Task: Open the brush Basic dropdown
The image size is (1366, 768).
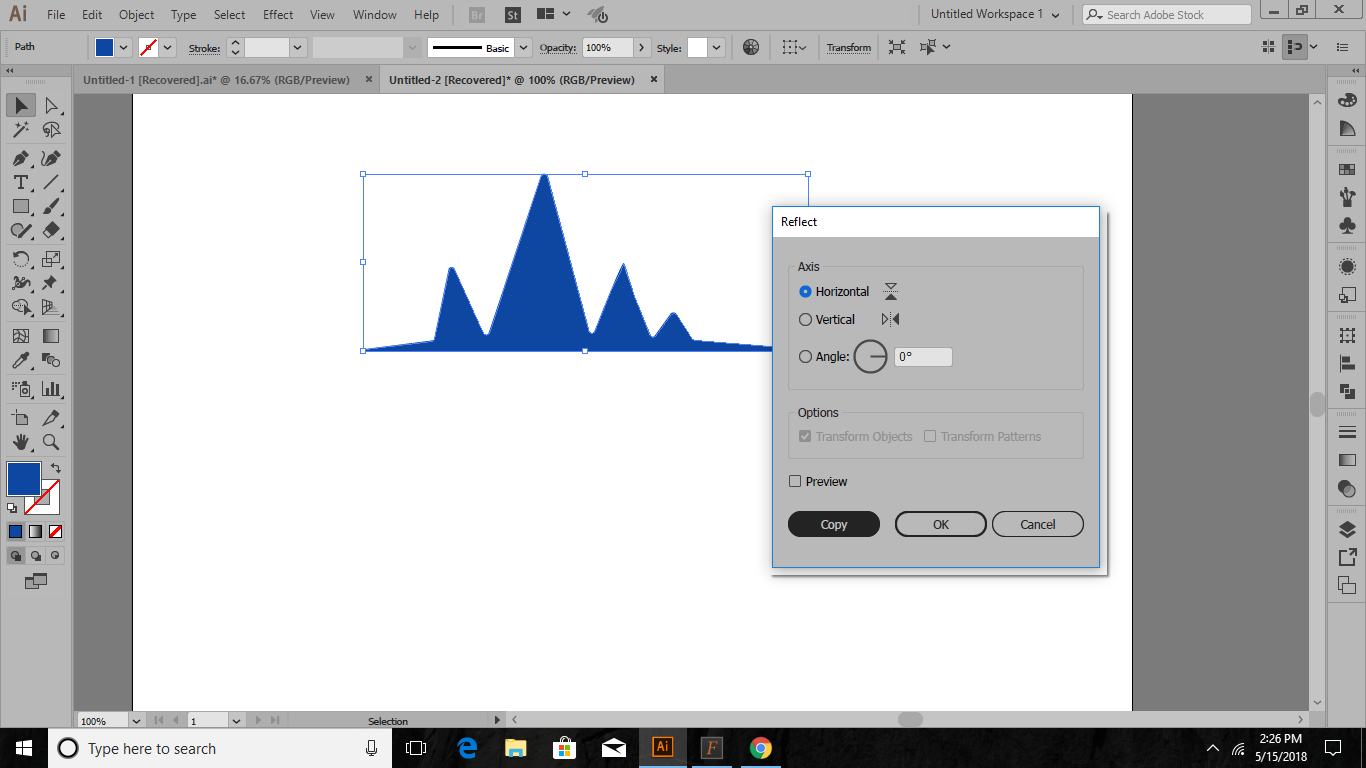Action: pos(522,47)
